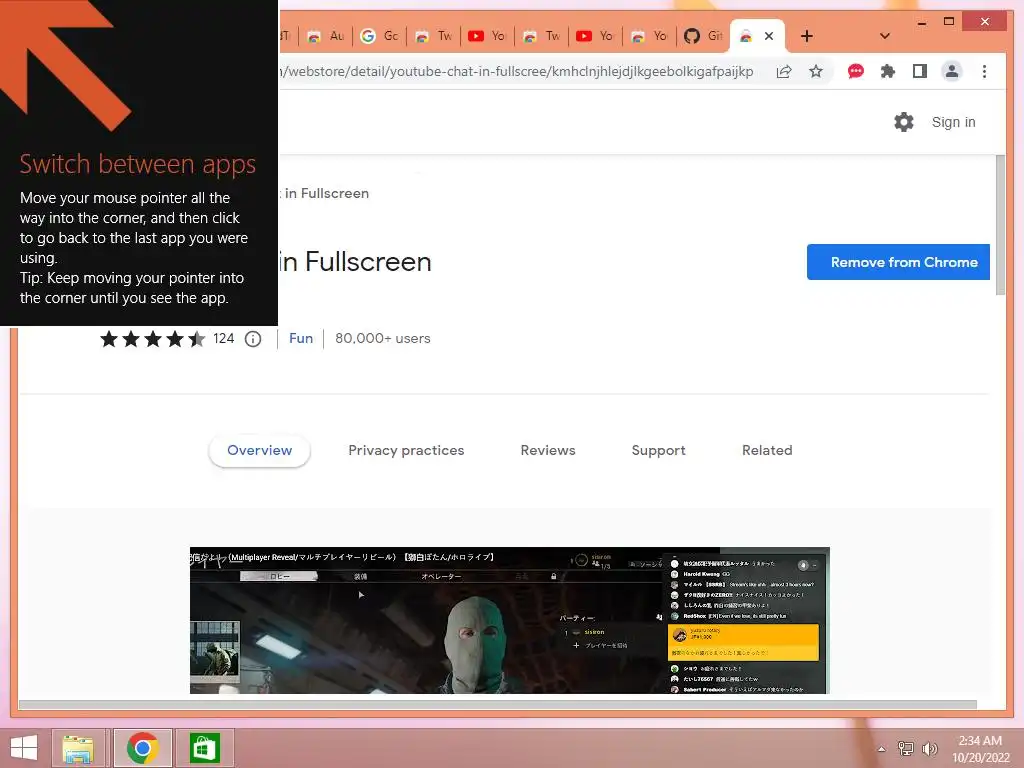Switch to Privacy practices tab

406,451
